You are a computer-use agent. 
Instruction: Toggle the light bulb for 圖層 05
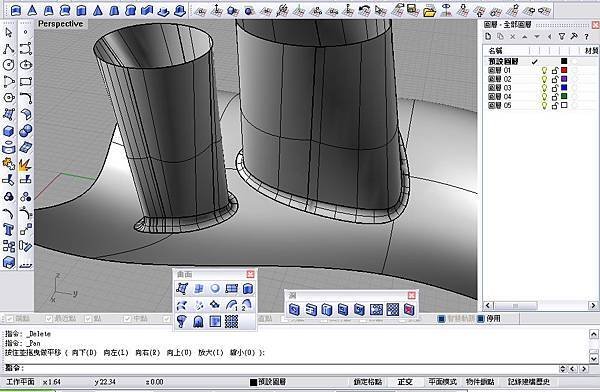click(x=544, y=105)
